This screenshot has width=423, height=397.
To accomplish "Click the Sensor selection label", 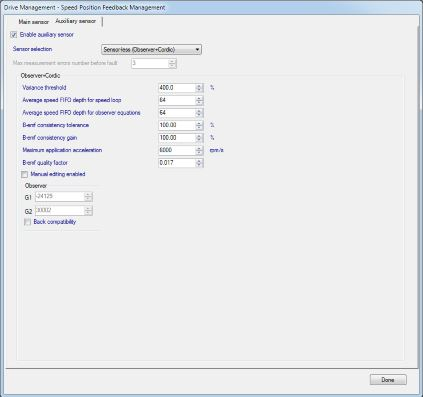I will point(32,49).
